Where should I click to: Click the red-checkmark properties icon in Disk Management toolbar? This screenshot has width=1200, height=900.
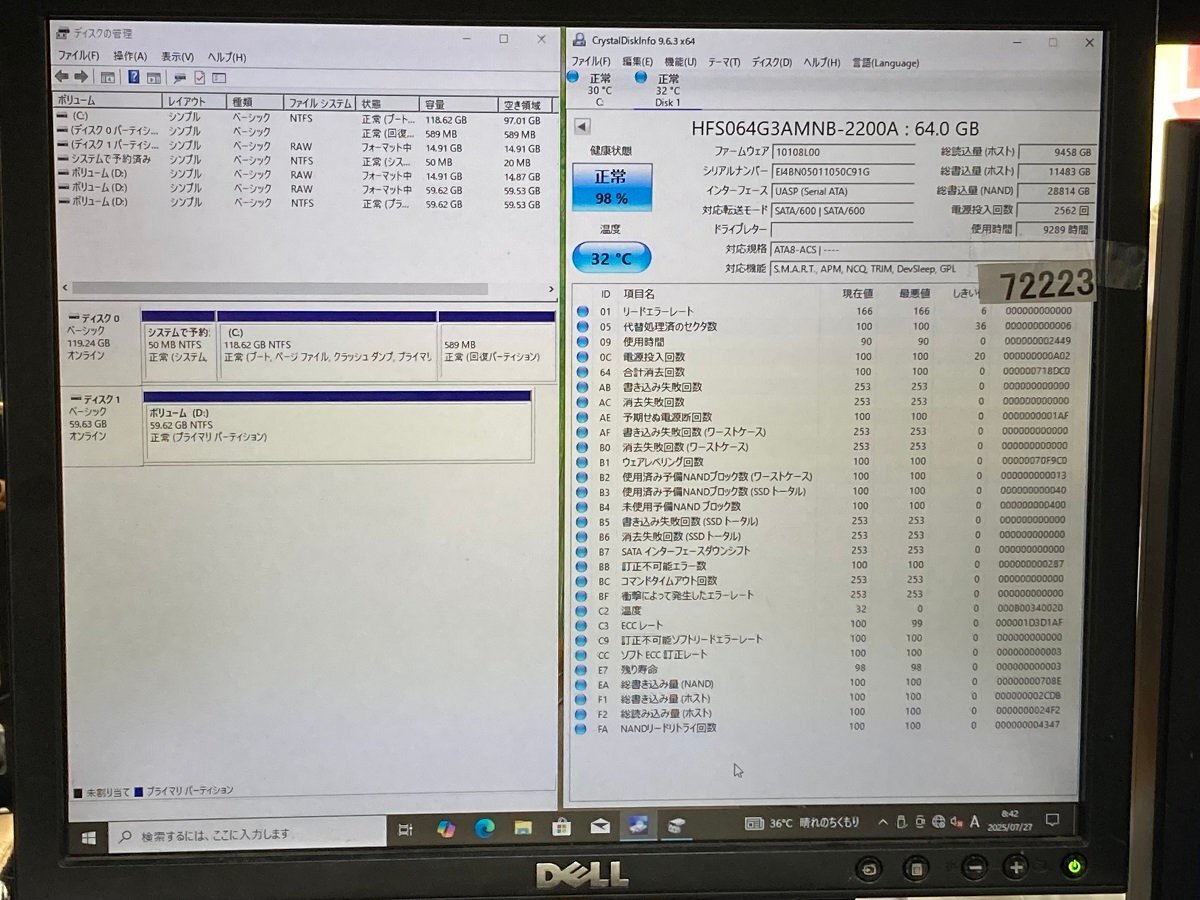[199, 77]
